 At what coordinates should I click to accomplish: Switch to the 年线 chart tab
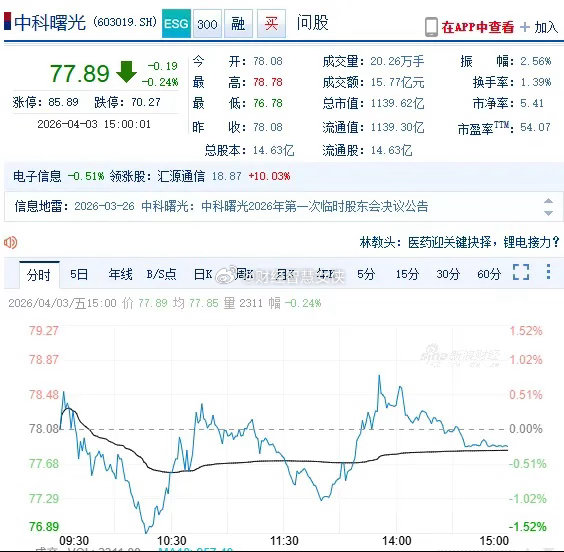pos(120,274)
